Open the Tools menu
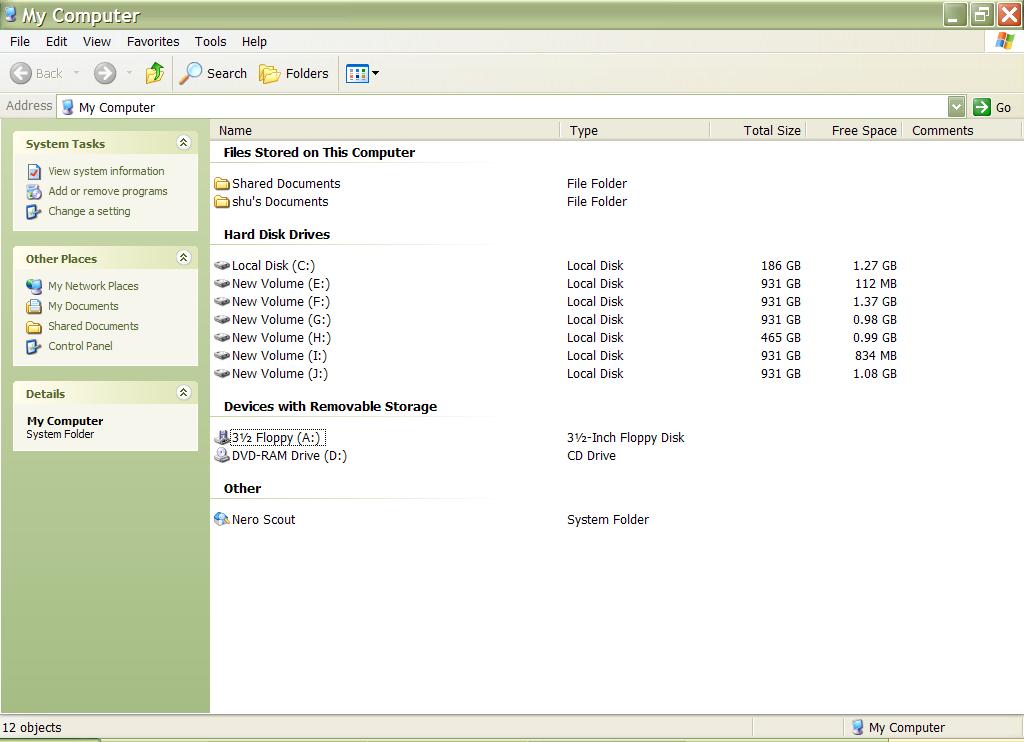Image resolution: width=1024 pixels, height=742 pixels. click(210, 41)
